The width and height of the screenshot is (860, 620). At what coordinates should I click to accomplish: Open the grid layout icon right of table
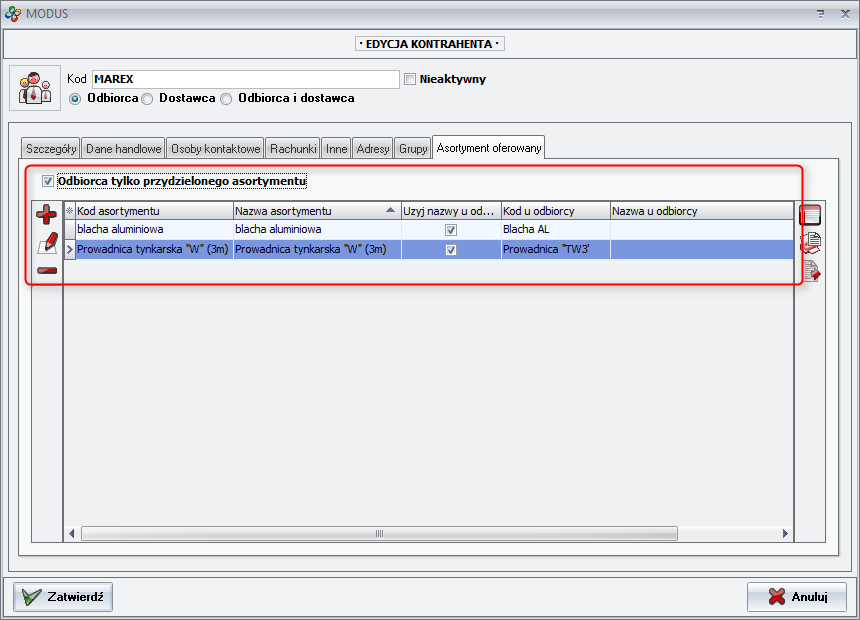(x=810, y=214)
